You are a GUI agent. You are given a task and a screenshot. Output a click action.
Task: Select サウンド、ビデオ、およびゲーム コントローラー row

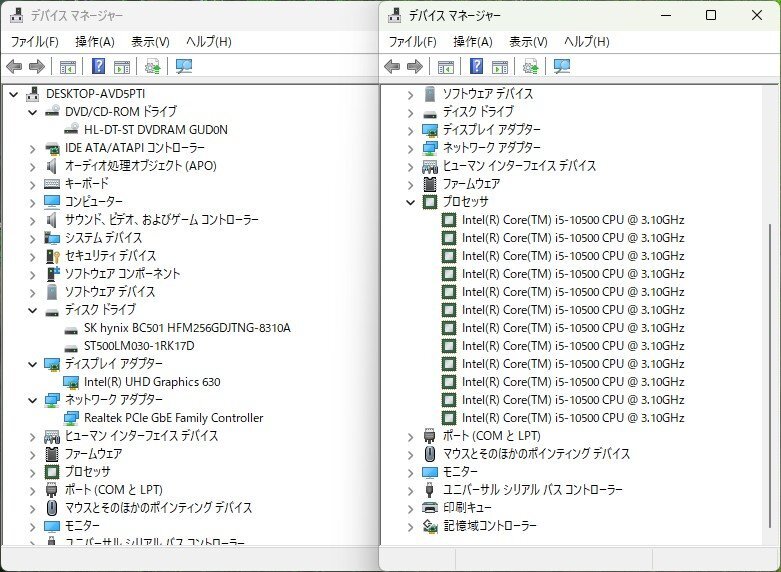click(x=161, y=219)
